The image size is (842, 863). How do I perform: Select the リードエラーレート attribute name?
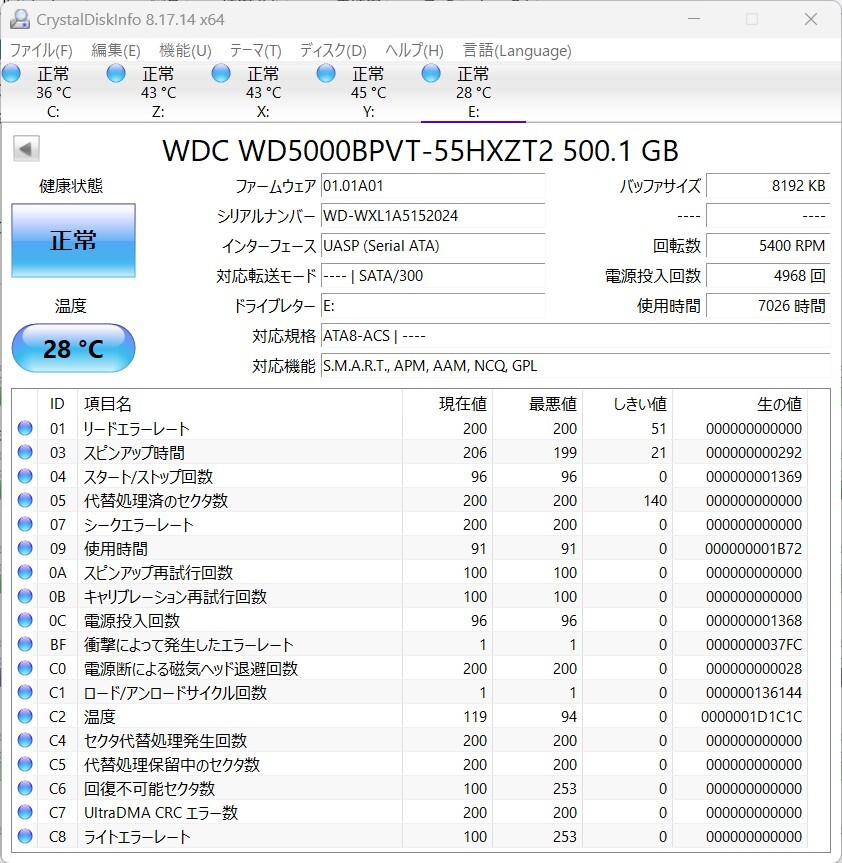(x=136, y=428)
